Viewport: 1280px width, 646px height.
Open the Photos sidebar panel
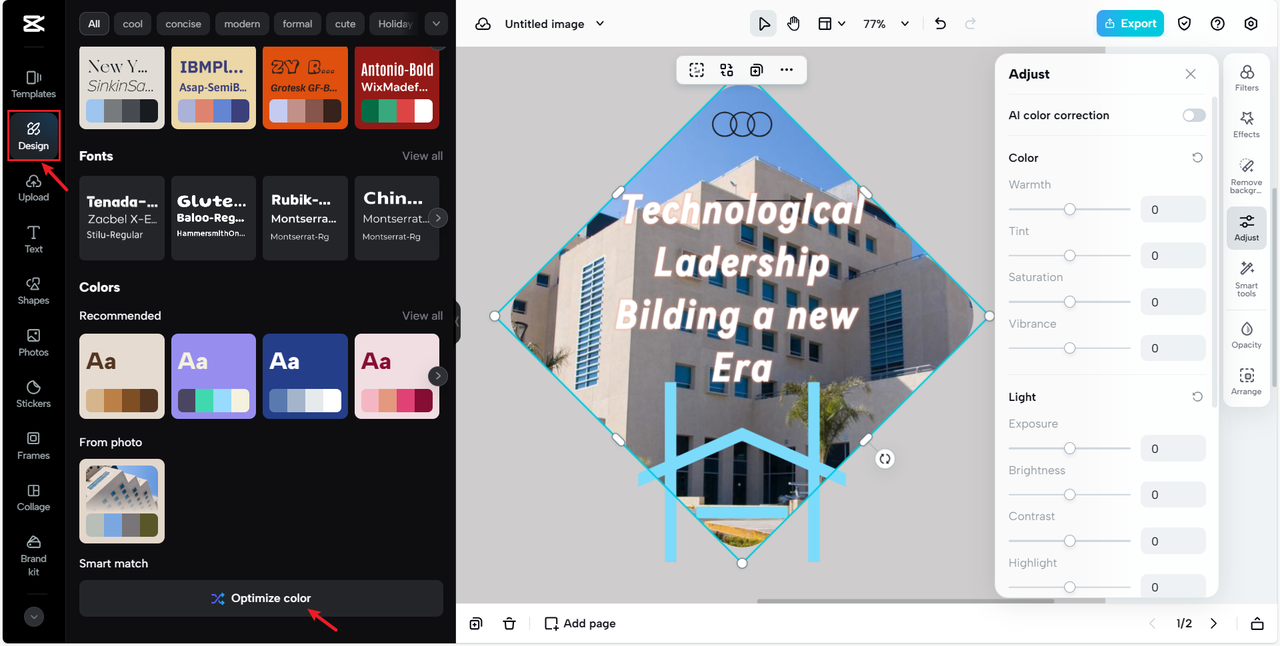tap(33, 343)
